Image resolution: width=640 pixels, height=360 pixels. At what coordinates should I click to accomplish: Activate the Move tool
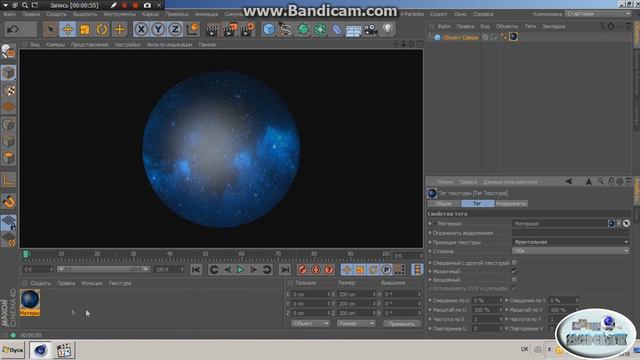tap(68, 29)
